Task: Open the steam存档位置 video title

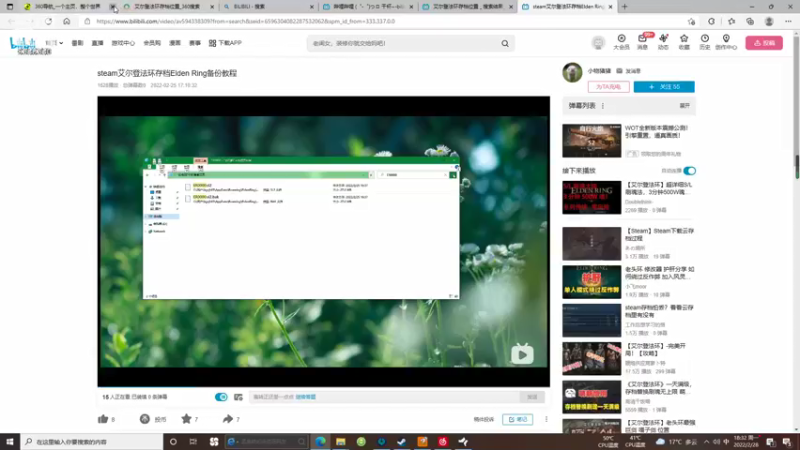Action: [659, 311]
